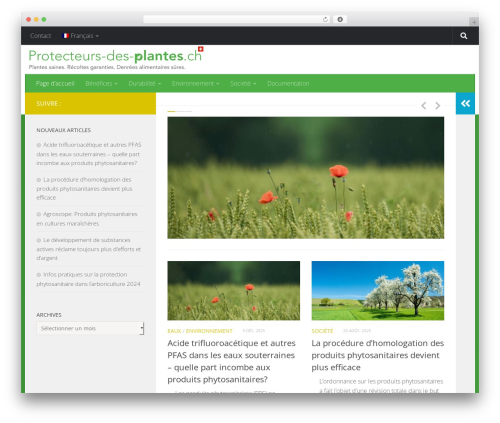Click the Protecteurs-des-plantes.ch logo

(115, 55)
